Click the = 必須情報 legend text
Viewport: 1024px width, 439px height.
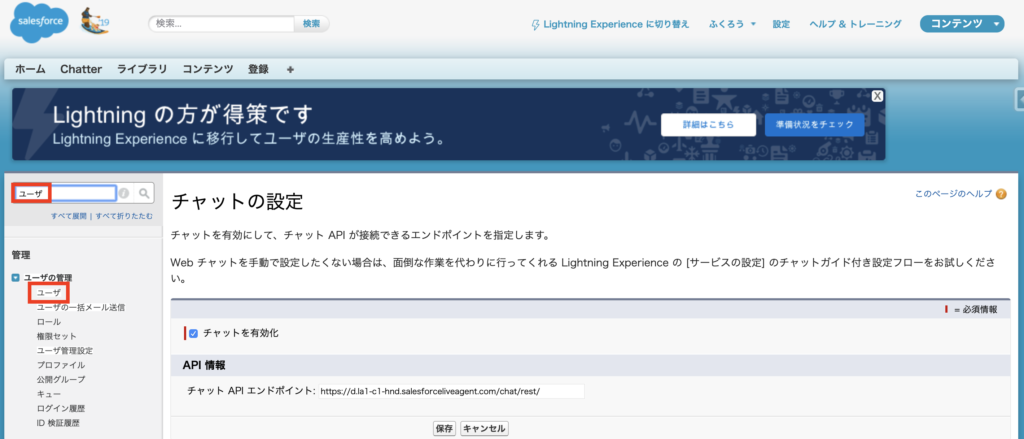[976, 310]
